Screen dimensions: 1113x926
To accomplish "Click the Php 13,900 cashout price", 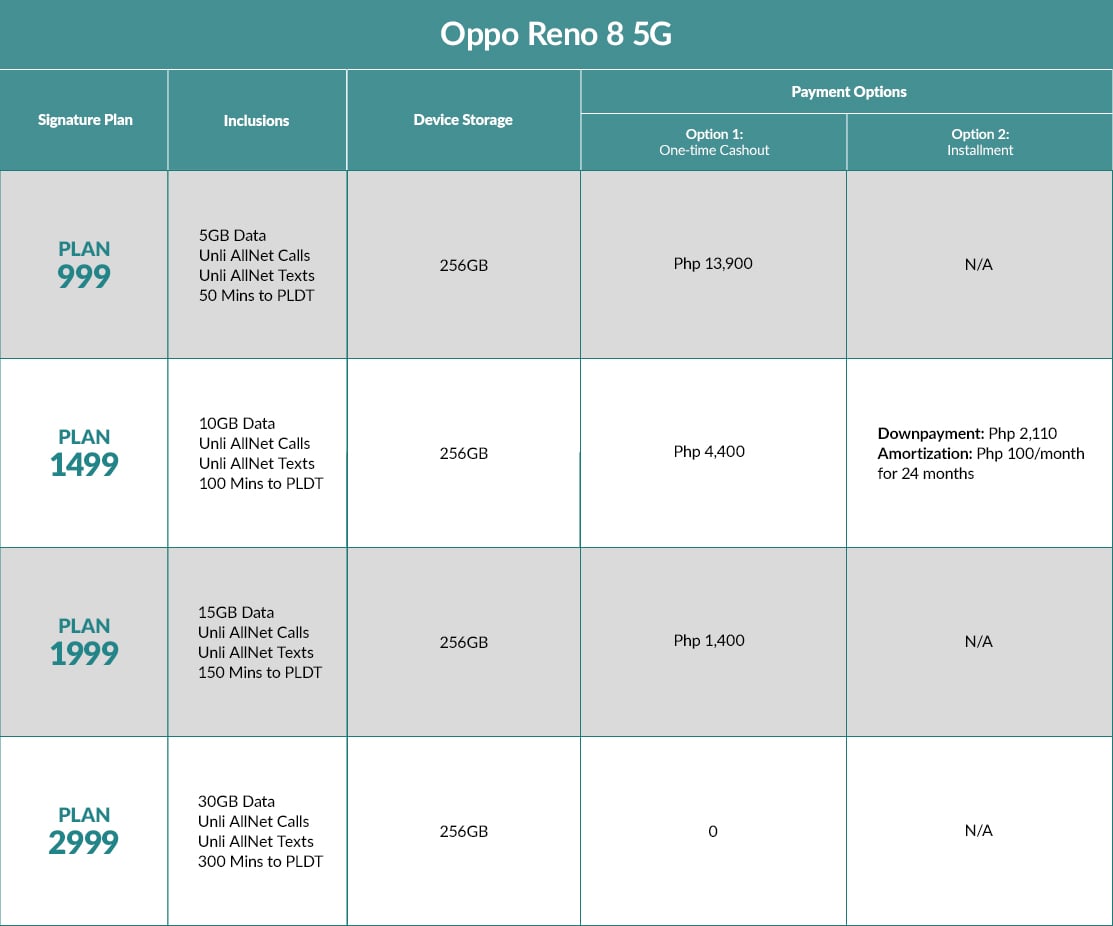I will 713,264.
